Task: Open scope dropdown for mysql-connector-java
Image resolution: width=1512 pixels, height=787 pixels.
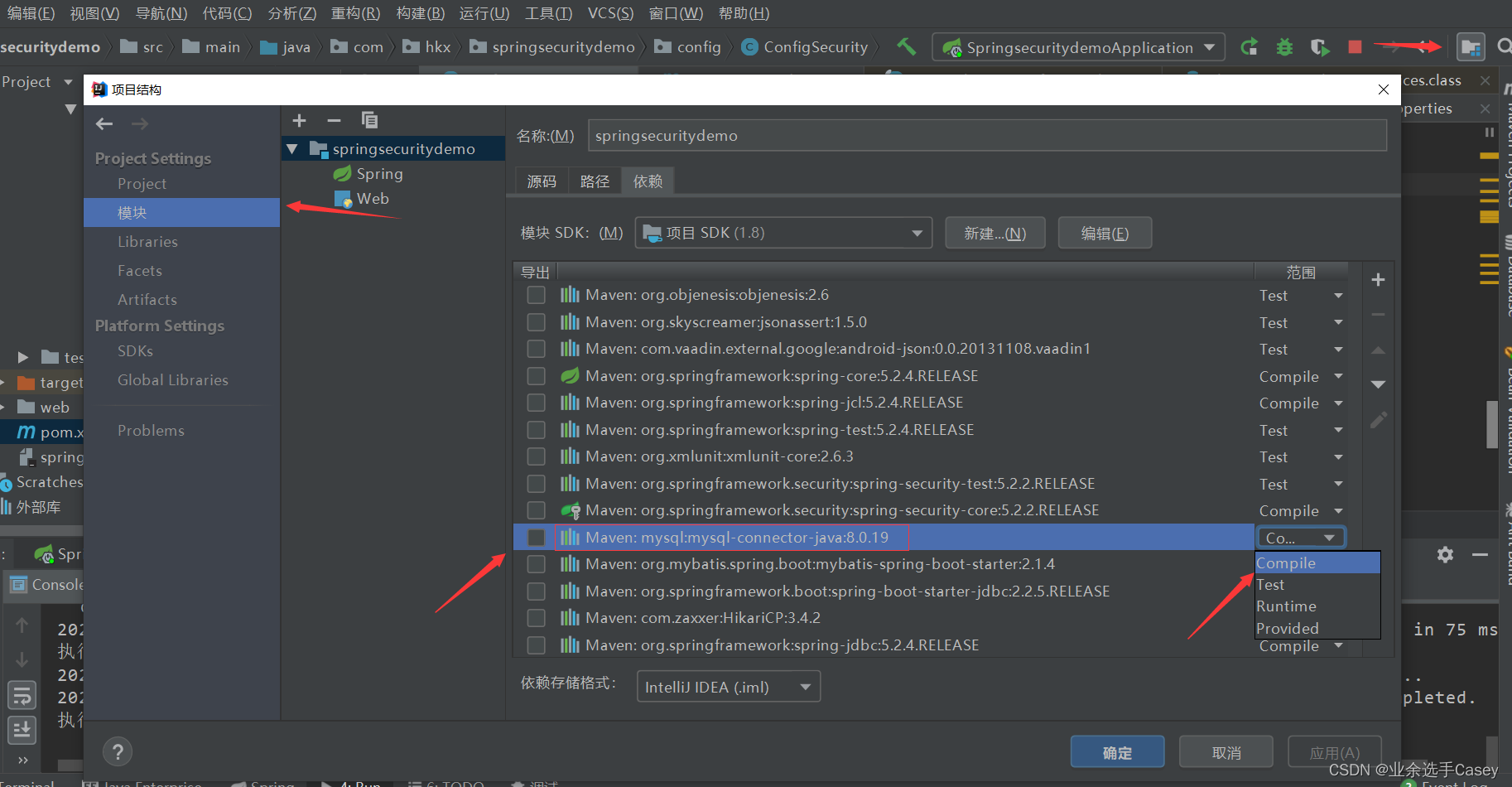Action: point(1302,538)
